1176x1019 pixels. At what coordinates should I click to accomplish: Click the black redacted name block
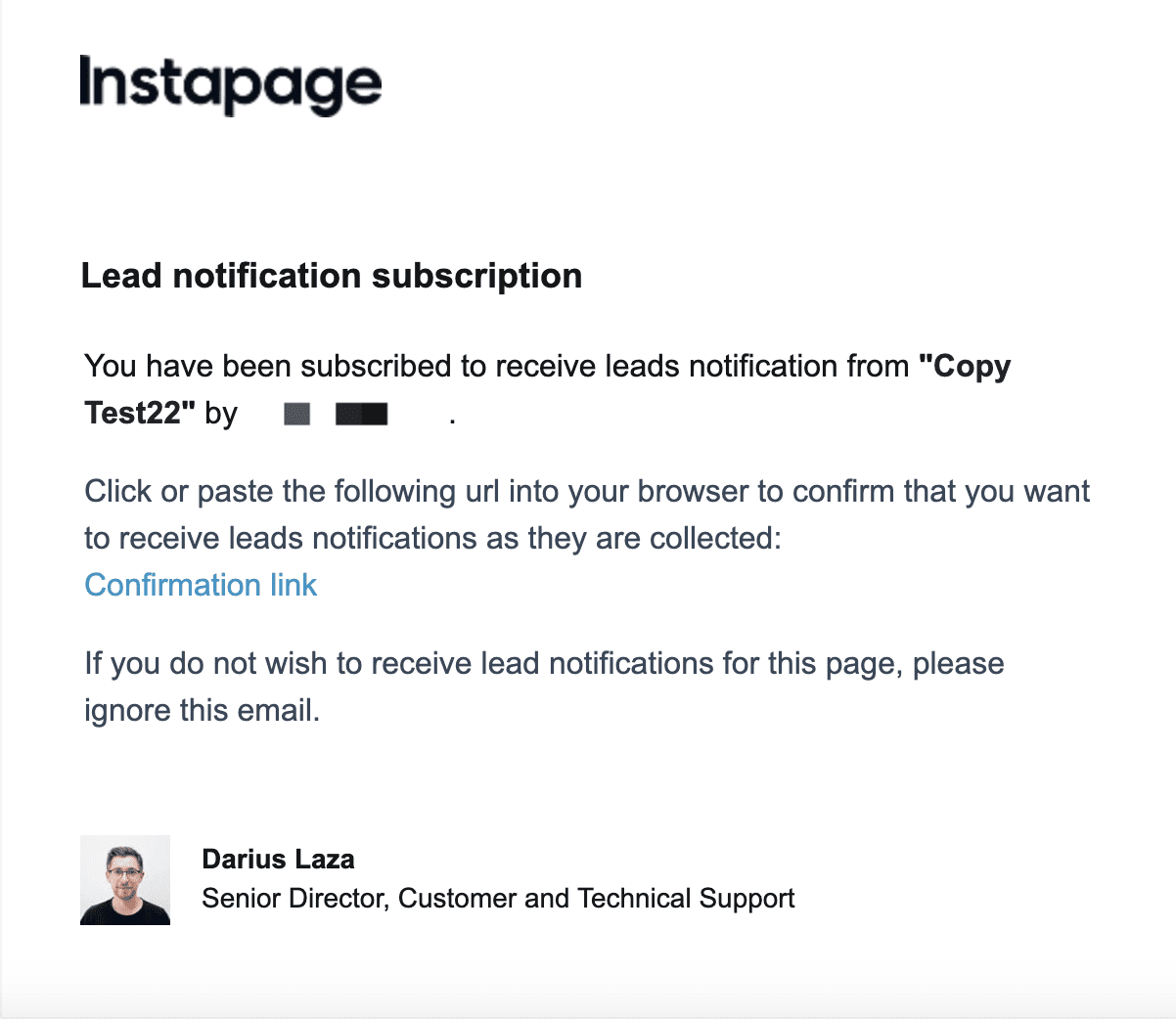[x=362, y=415]
